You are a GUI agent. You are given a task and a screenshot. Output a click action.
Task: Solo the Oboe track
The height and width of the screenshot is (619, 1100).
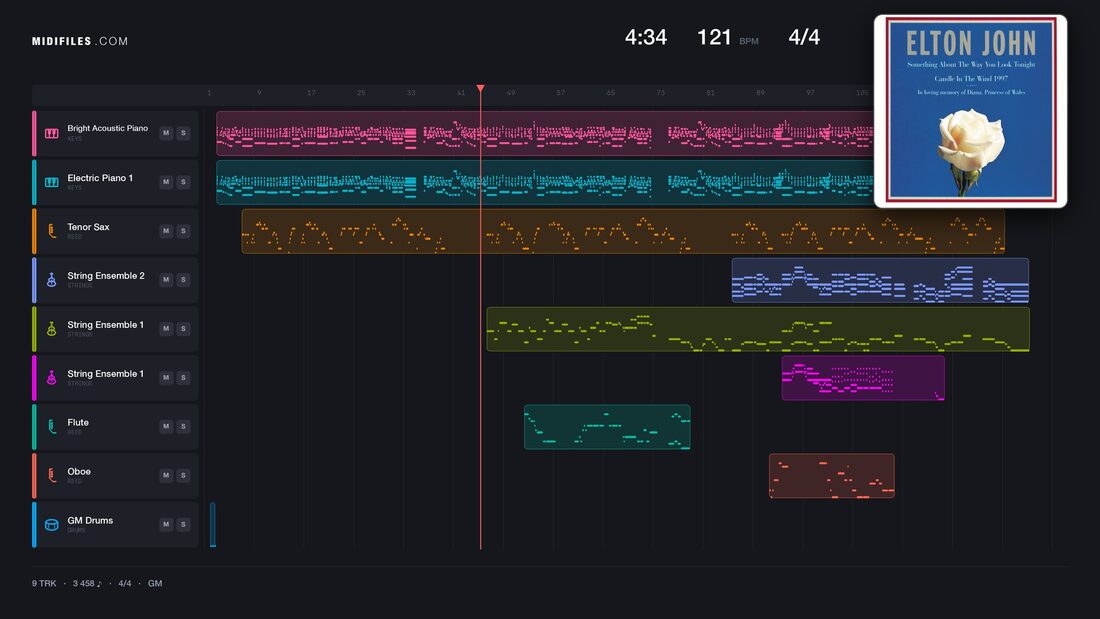click(183, 475)
